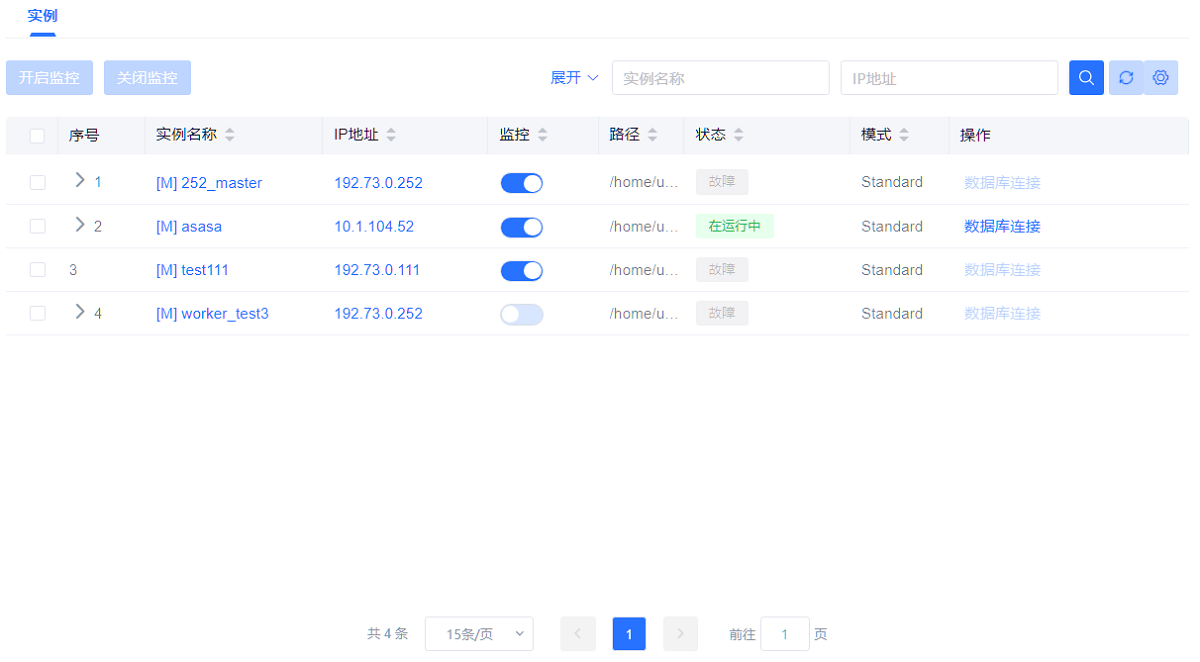
Task: Tick the select-all header checkbox
Action: click(x=37, y=136)
